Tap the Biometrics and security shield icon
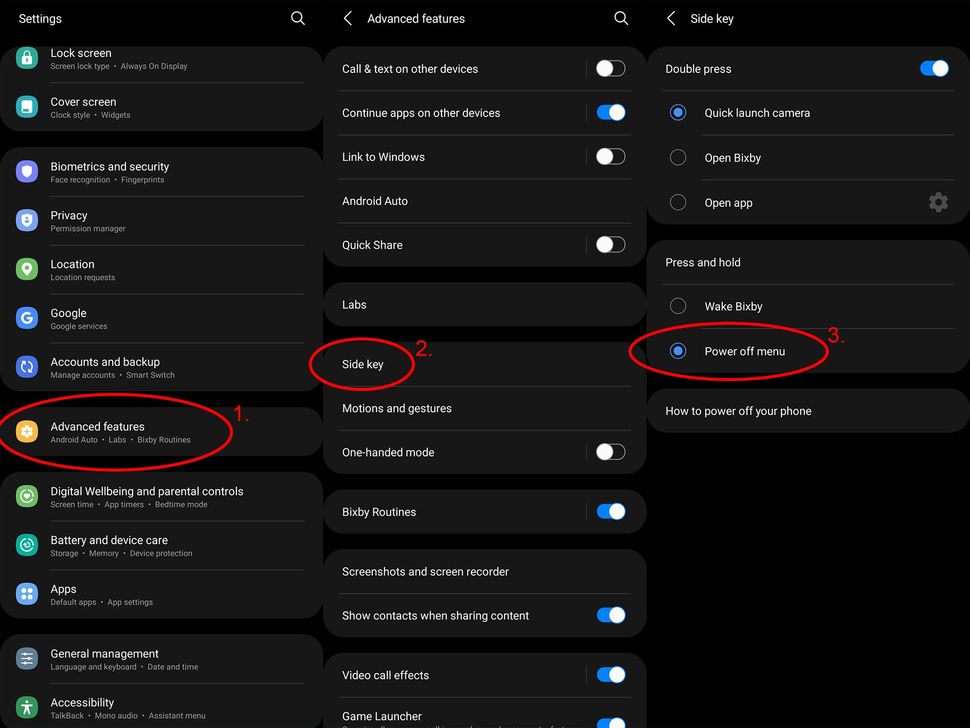Viewport: 970px width, 728px height. coord(27,172)
